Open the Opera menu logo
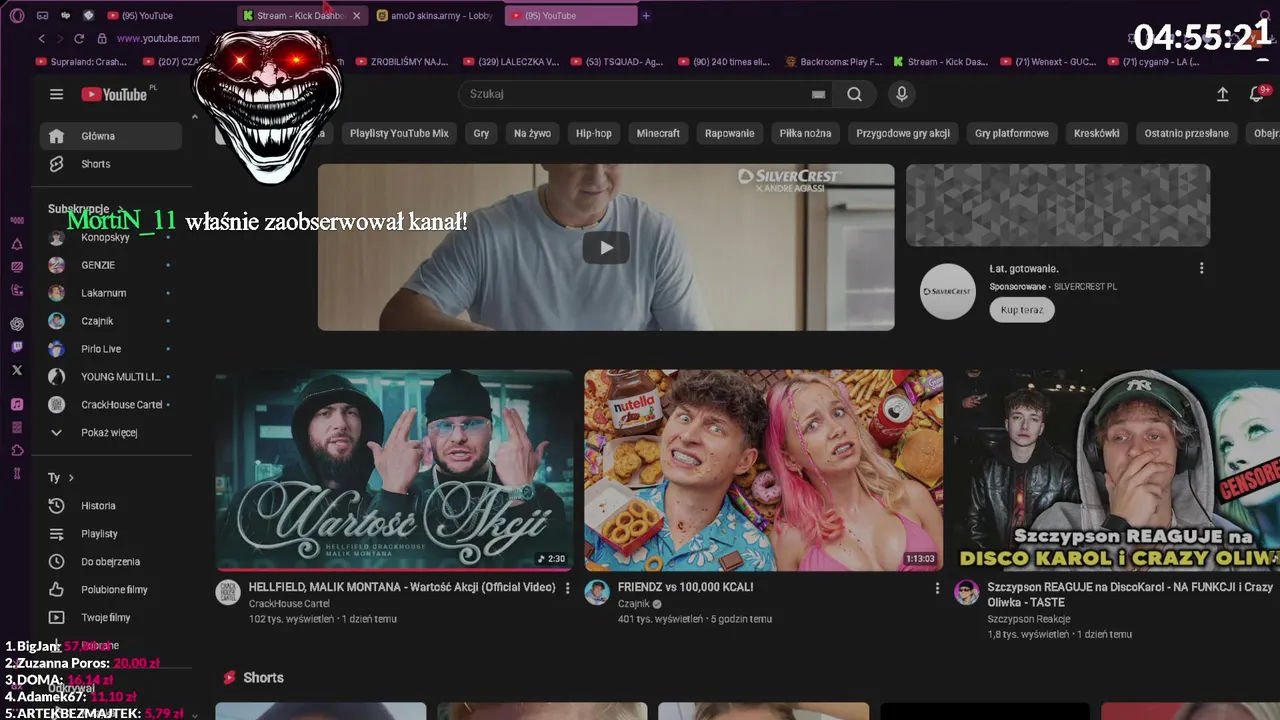Viewport: 1280px width, 720px height. point(16,15)
